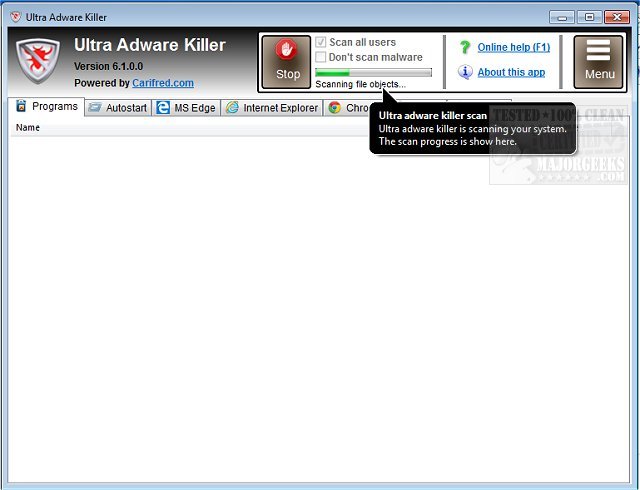Close the Ultra Adware Killer window
Viewport: 640px width, 490px height.
(616, 17)
